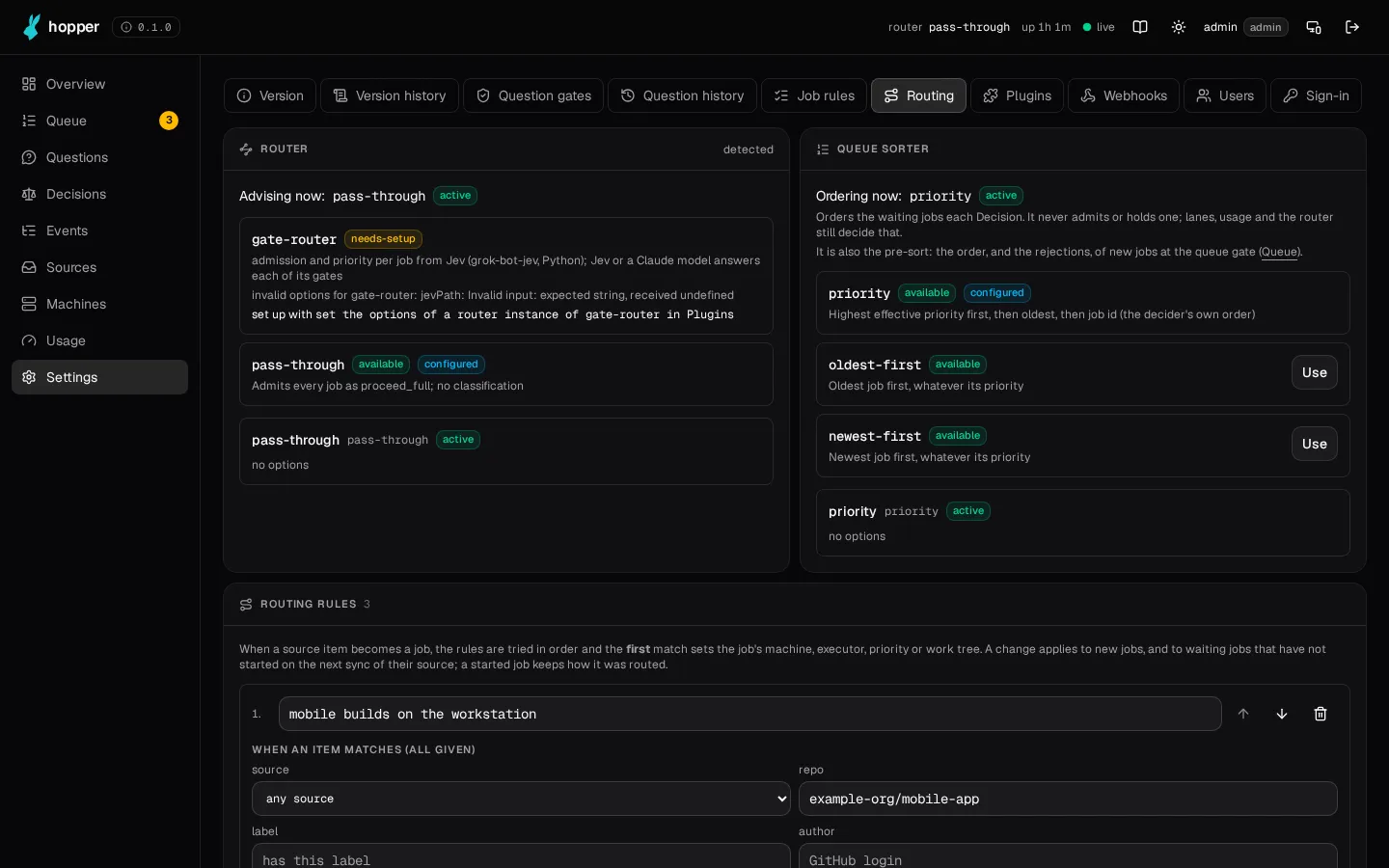Open Usage in the sidebar

click(99, 340)
